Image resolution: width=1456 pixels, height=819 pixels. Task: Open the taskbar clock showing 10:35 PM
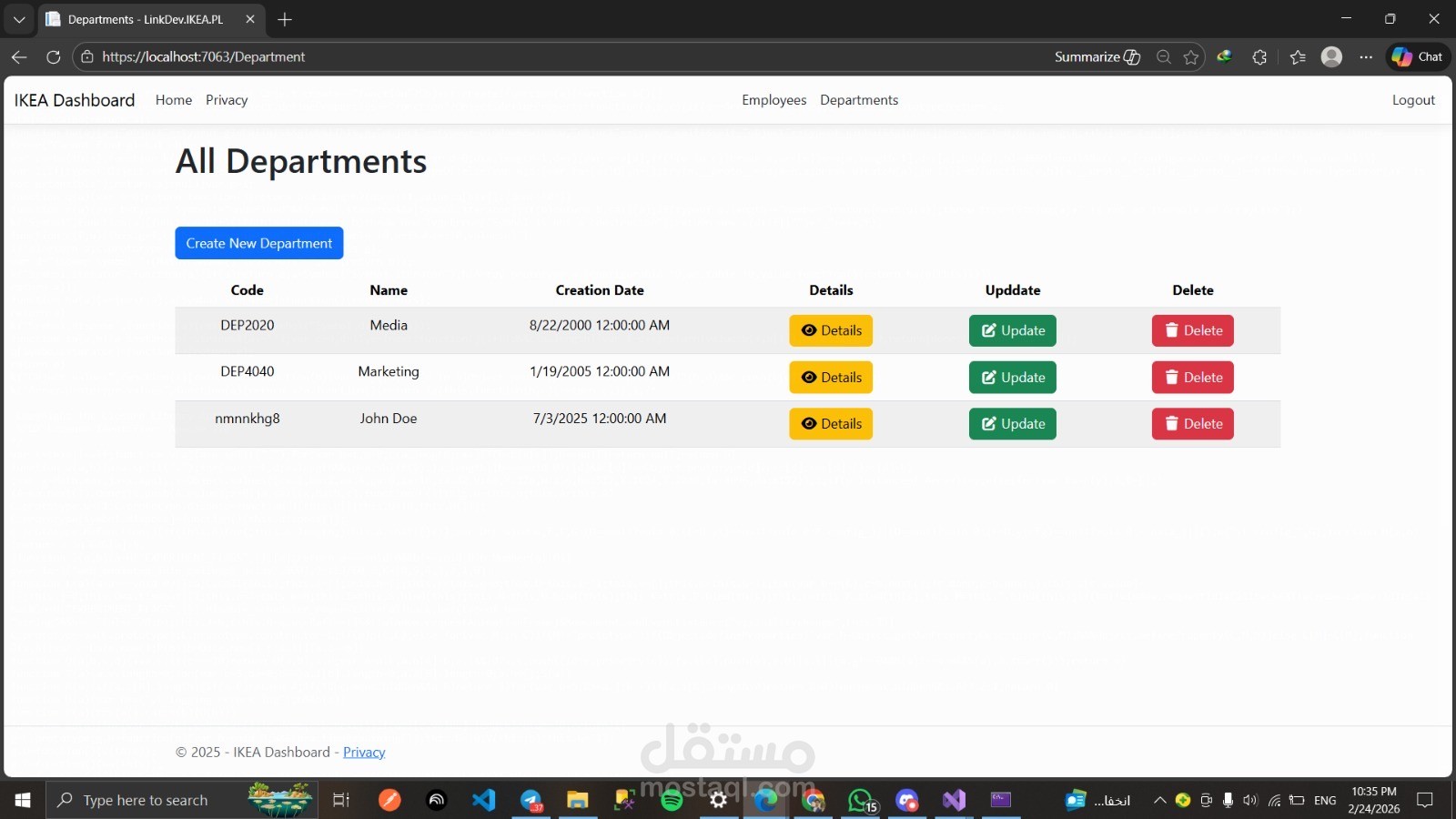[x=1374, y=800]
